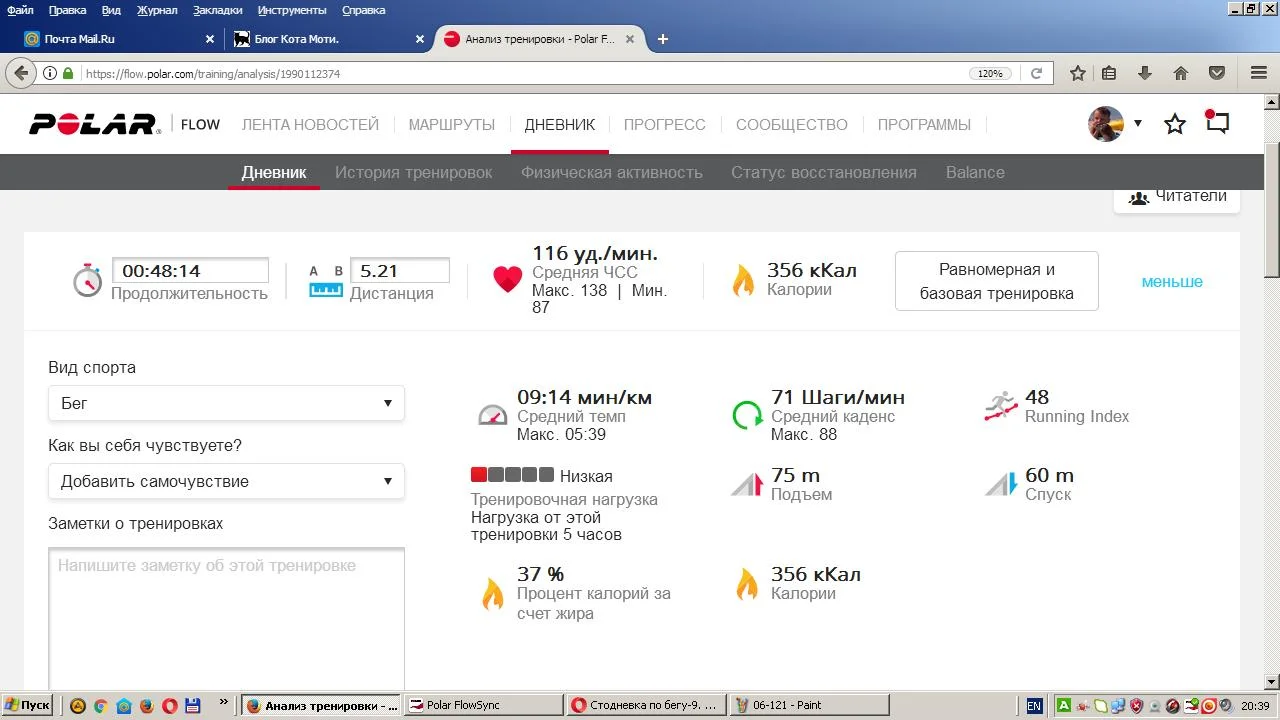Open the Закладки menu in menu bar
Image resolution: width=1280 pixels, height=720 pixels.
coord(218,10)
